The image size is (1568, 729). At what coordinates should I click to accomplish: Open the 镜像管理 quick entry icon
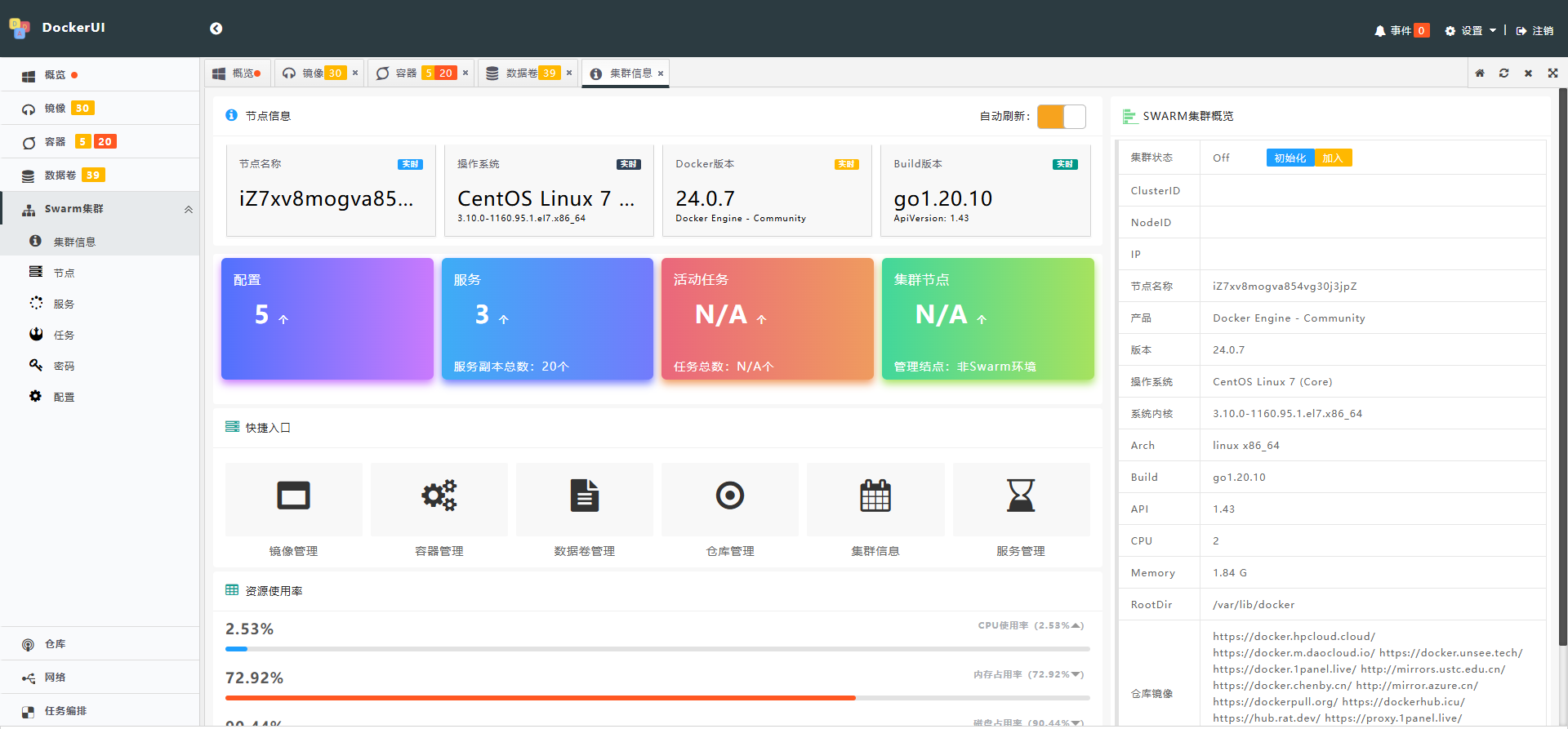[x=293, y=496]
